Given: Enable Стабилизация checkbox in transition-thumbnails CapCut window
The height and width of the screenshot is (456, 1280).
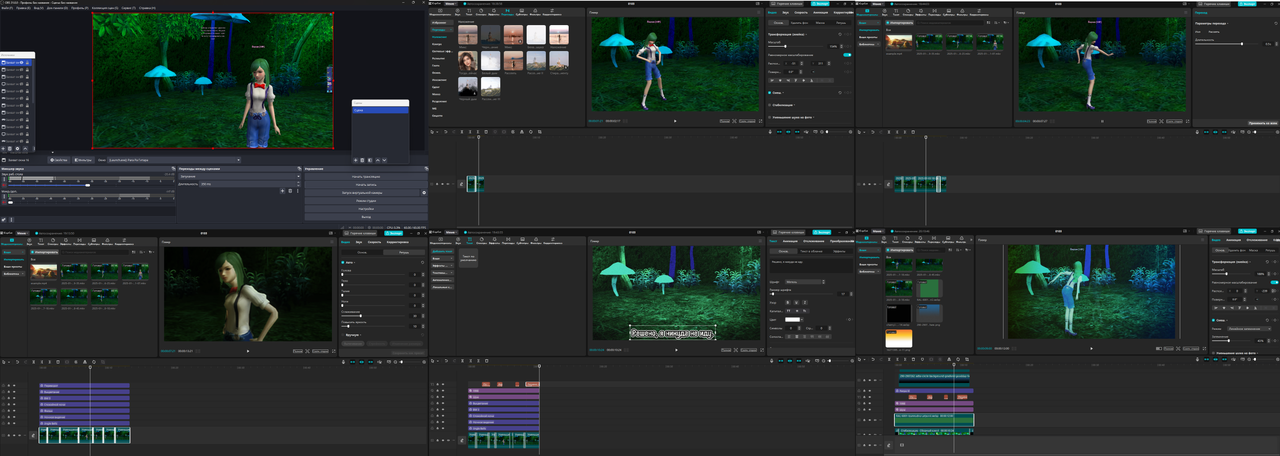Looking at the screenshot, I should (x=769, y=105).
